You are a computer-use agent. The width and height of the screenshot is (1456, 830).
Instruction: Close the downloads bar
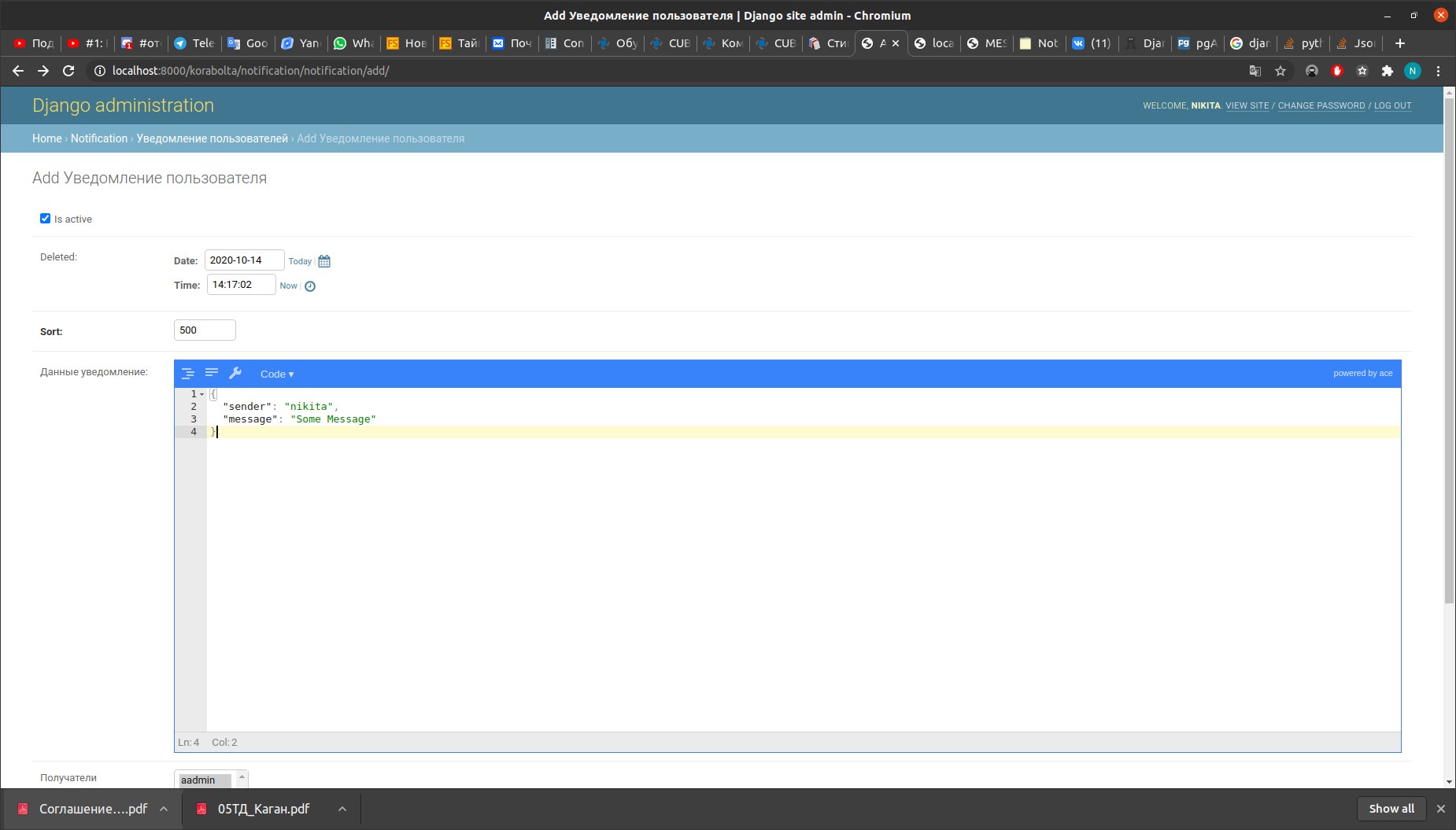(x=1440, y=809)
